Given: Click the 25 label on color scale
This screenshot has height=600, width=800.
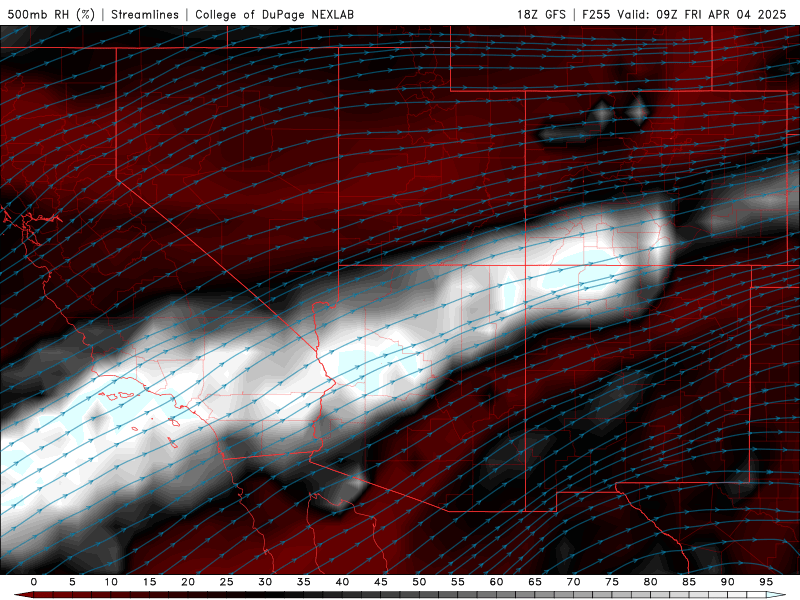Looking at the screenshot, I should coord(227,582).
